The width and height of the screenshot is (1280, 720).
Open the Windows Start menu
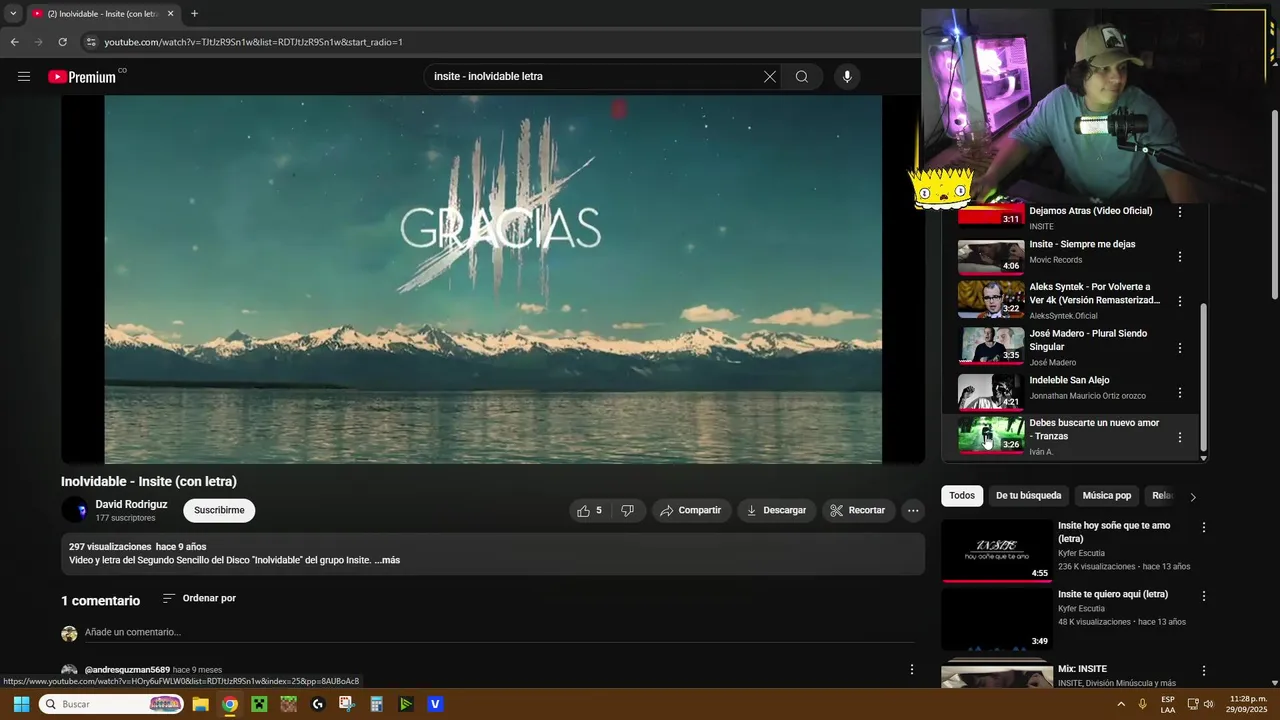point(21,704)
